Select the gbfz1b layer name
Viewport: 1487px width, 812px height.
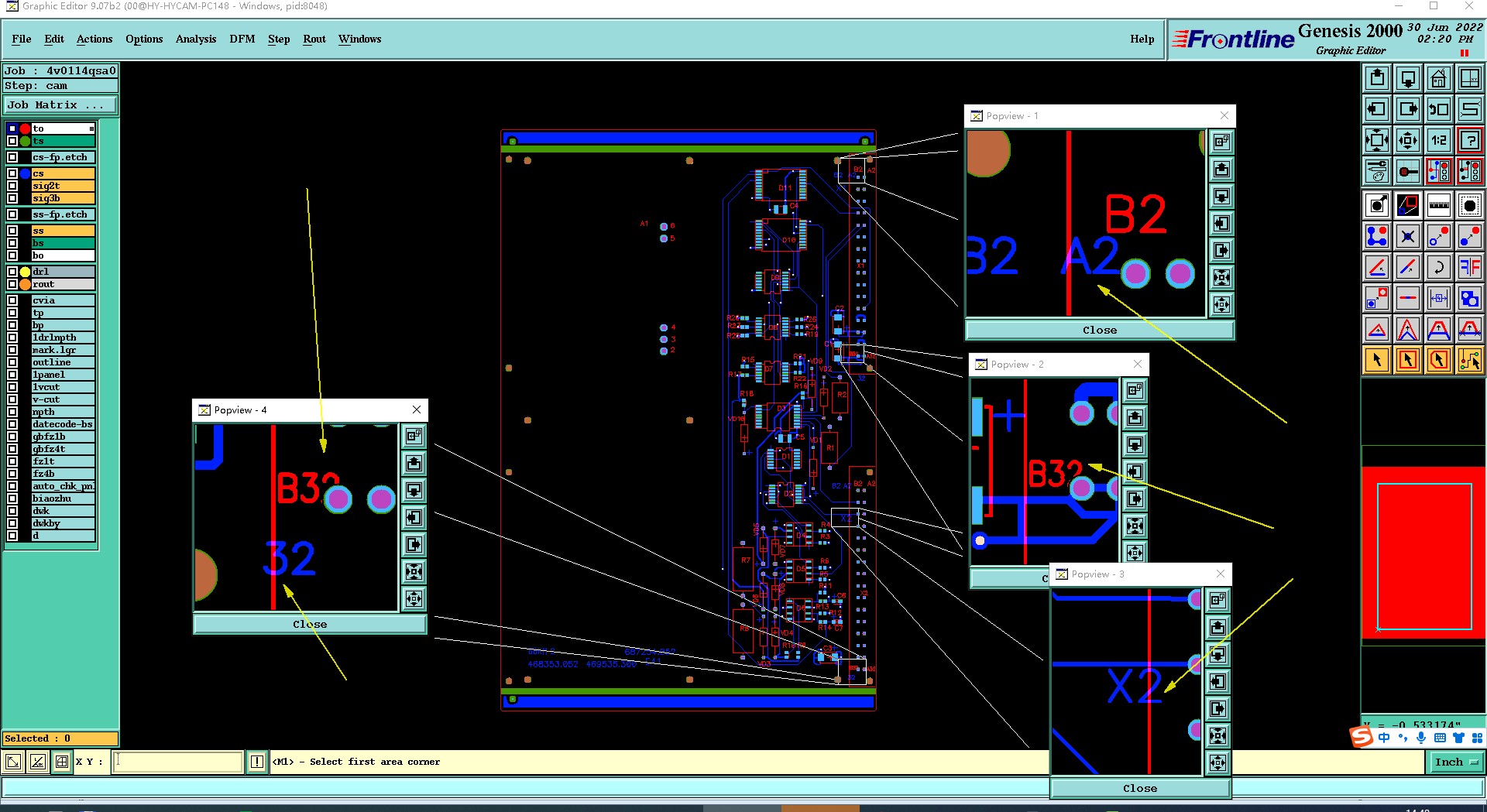click(63, 437)
